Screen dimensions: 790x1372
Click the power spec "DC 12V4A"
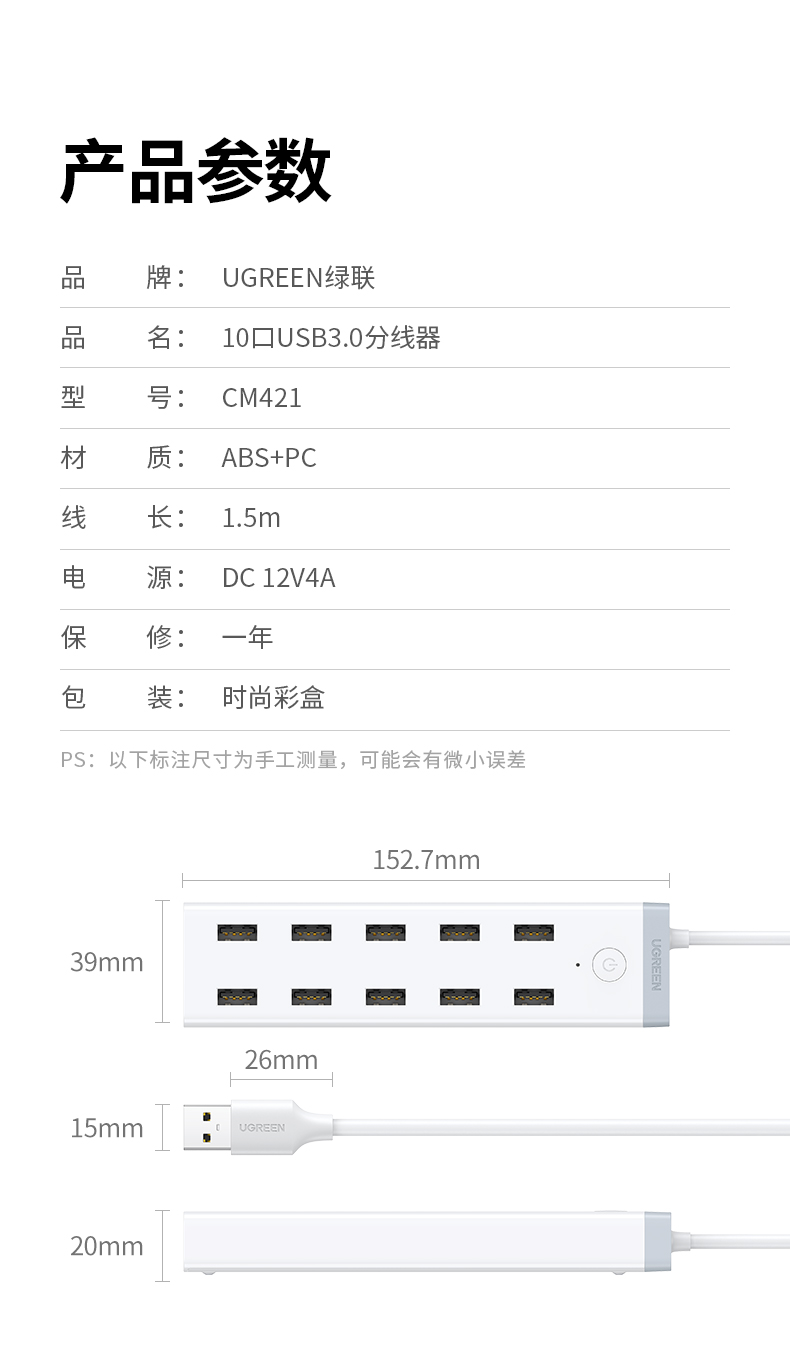point(278,578)
